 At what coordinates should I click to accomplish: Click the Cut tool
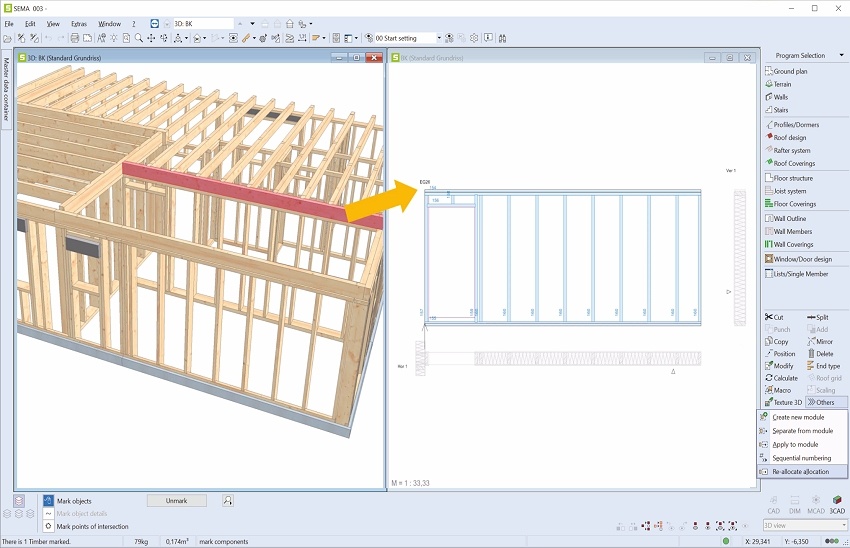tap(774, 317)
